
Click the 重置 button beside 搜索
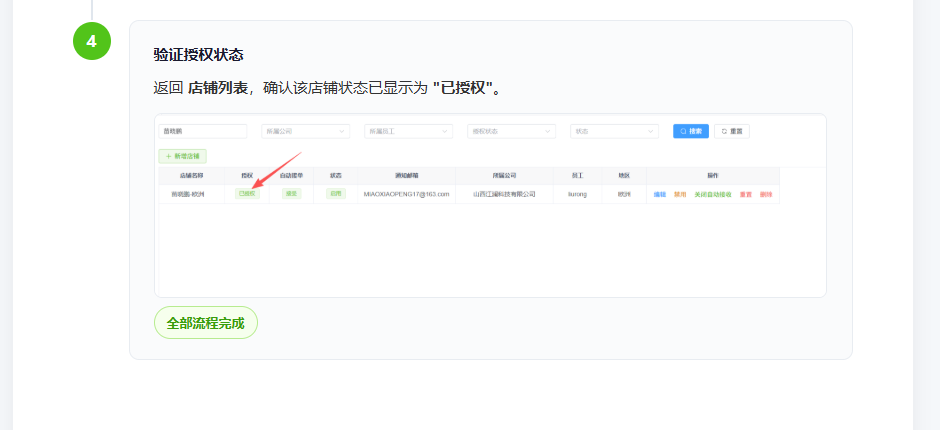[x=732, y=131]
